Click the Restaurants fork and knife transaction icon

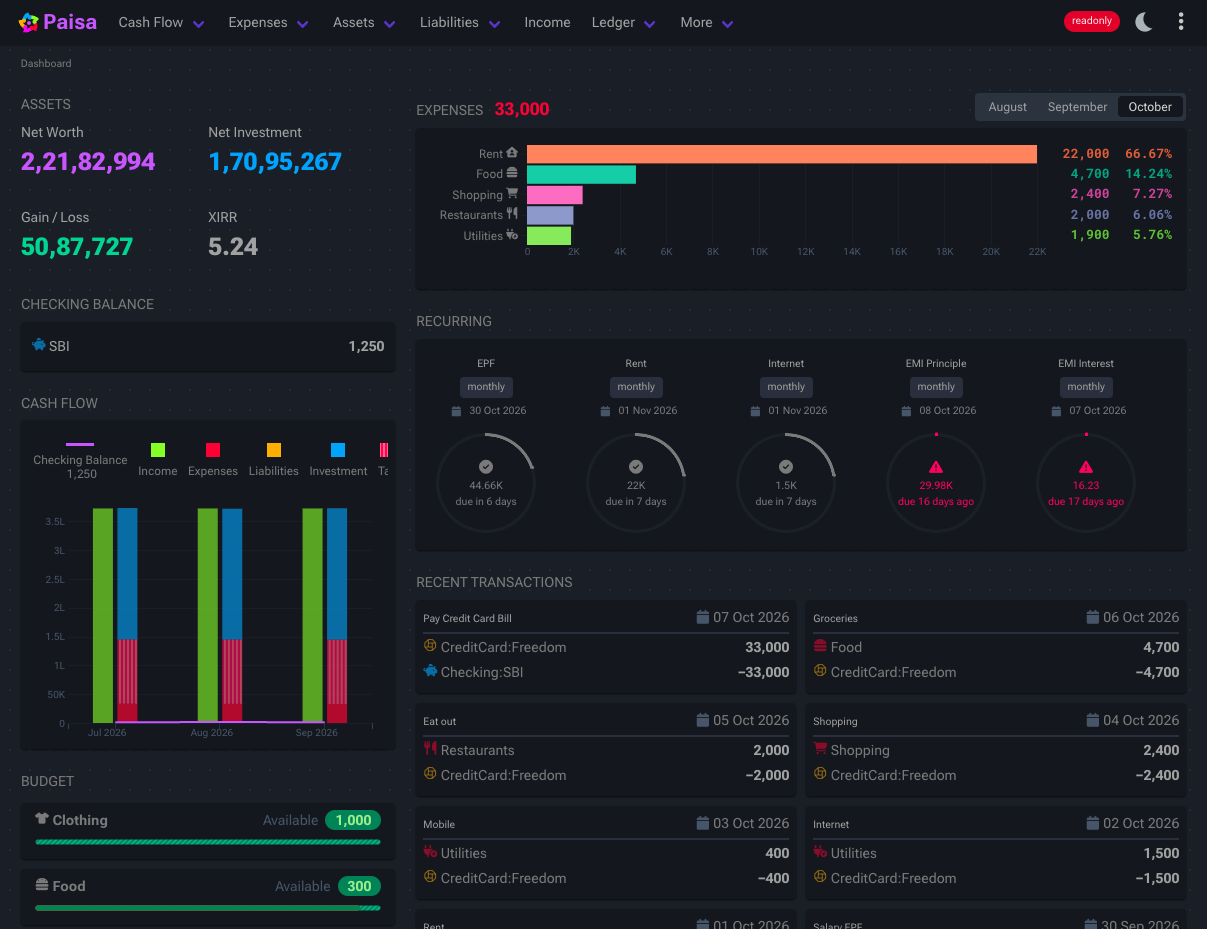click(430, 749)
